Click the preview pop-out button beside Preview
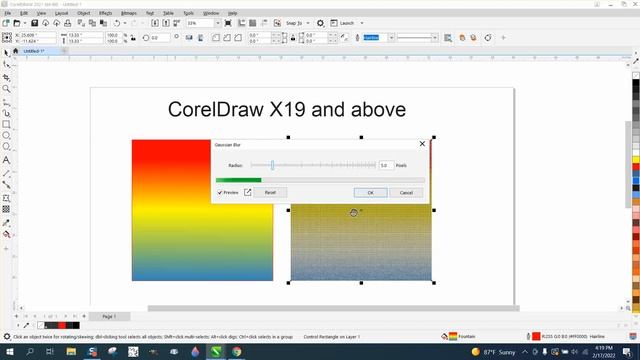Viewport: 640px width, 360px height. pyautogui.click(x=247, y=192)
